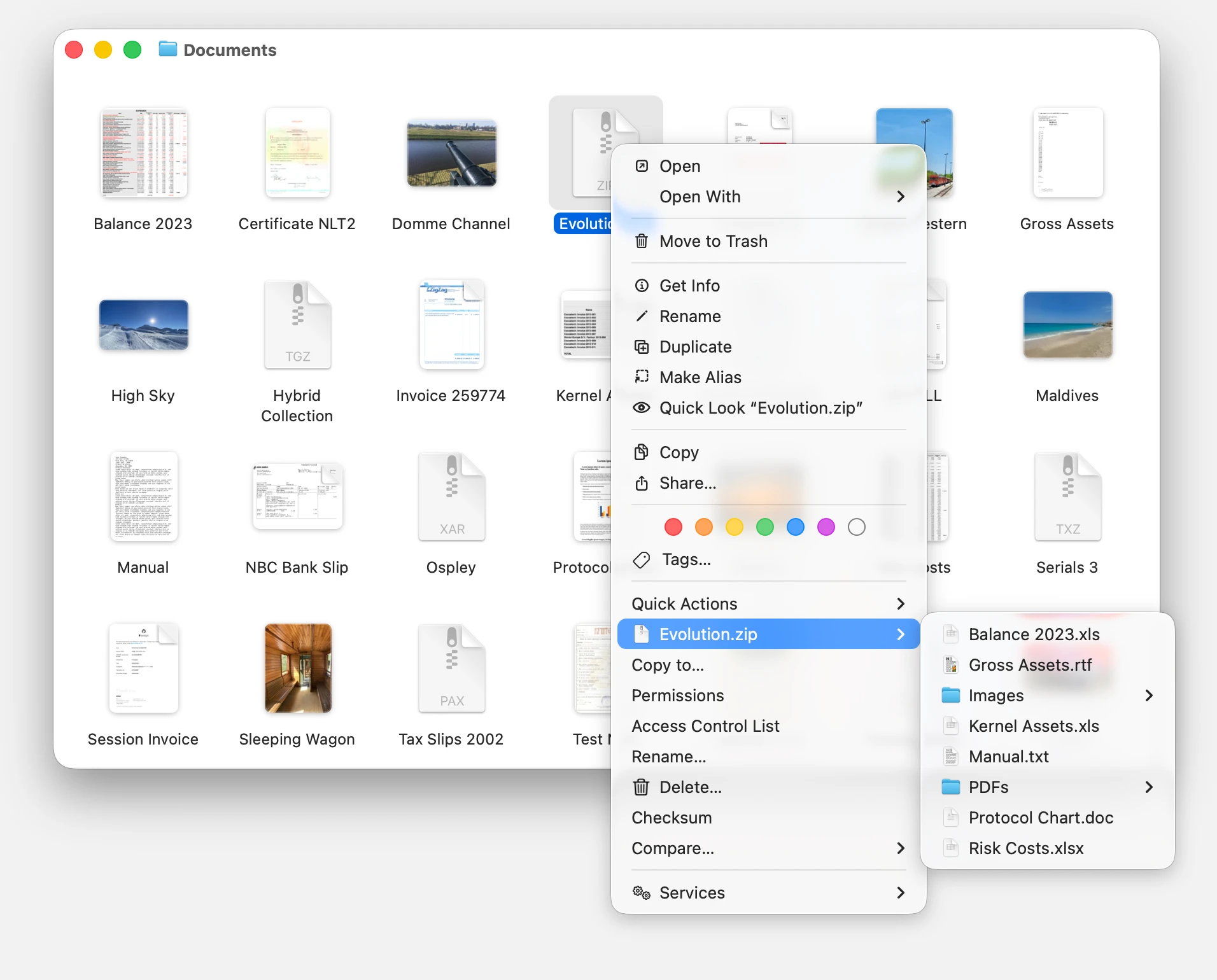Select the Sleeping Wagon photo thumbnail
This screenshot has width=1217, height=980.
(298, 668)
